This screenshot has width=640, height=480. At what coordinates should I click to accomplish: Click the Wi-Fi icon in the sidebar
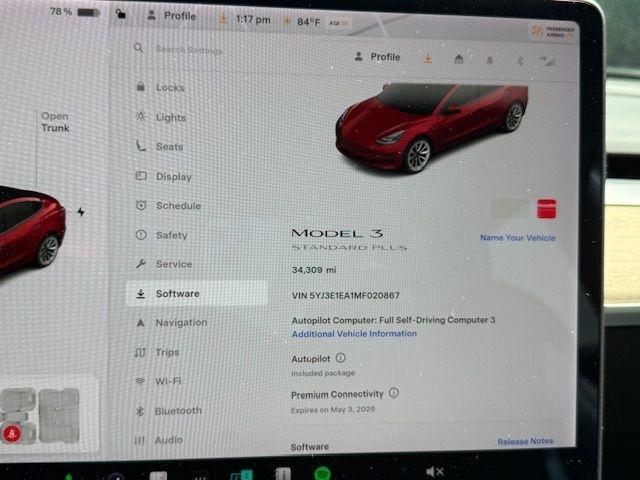[140, 381]
